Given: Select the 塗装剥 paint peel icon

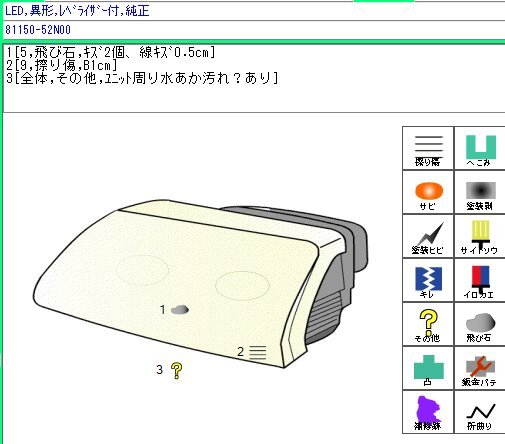Looking at the screenshot, I should [480, 192].
